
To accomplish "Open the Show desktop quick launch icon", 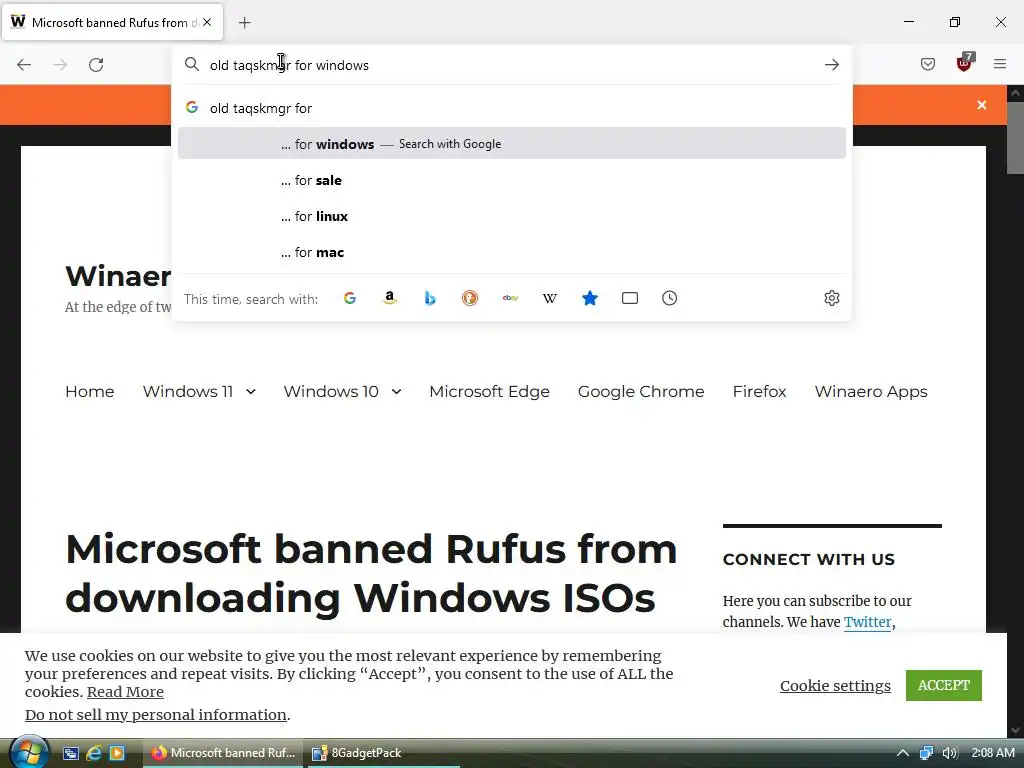I will click(x=71, y=753).
